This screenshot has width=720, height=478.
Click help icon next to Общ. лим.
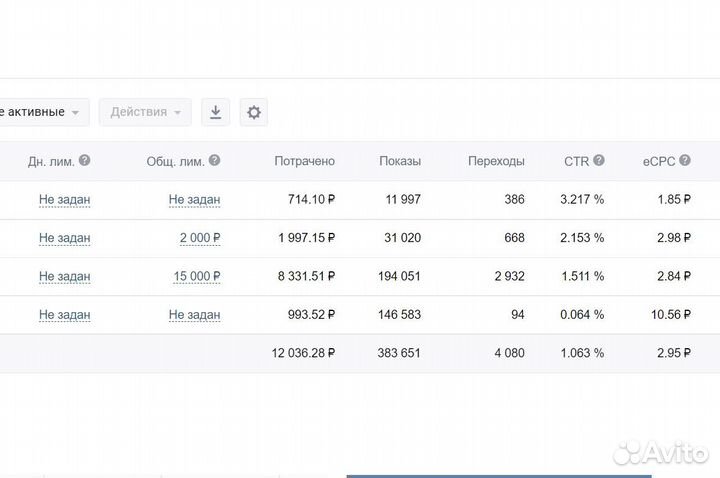click(214, 160)
